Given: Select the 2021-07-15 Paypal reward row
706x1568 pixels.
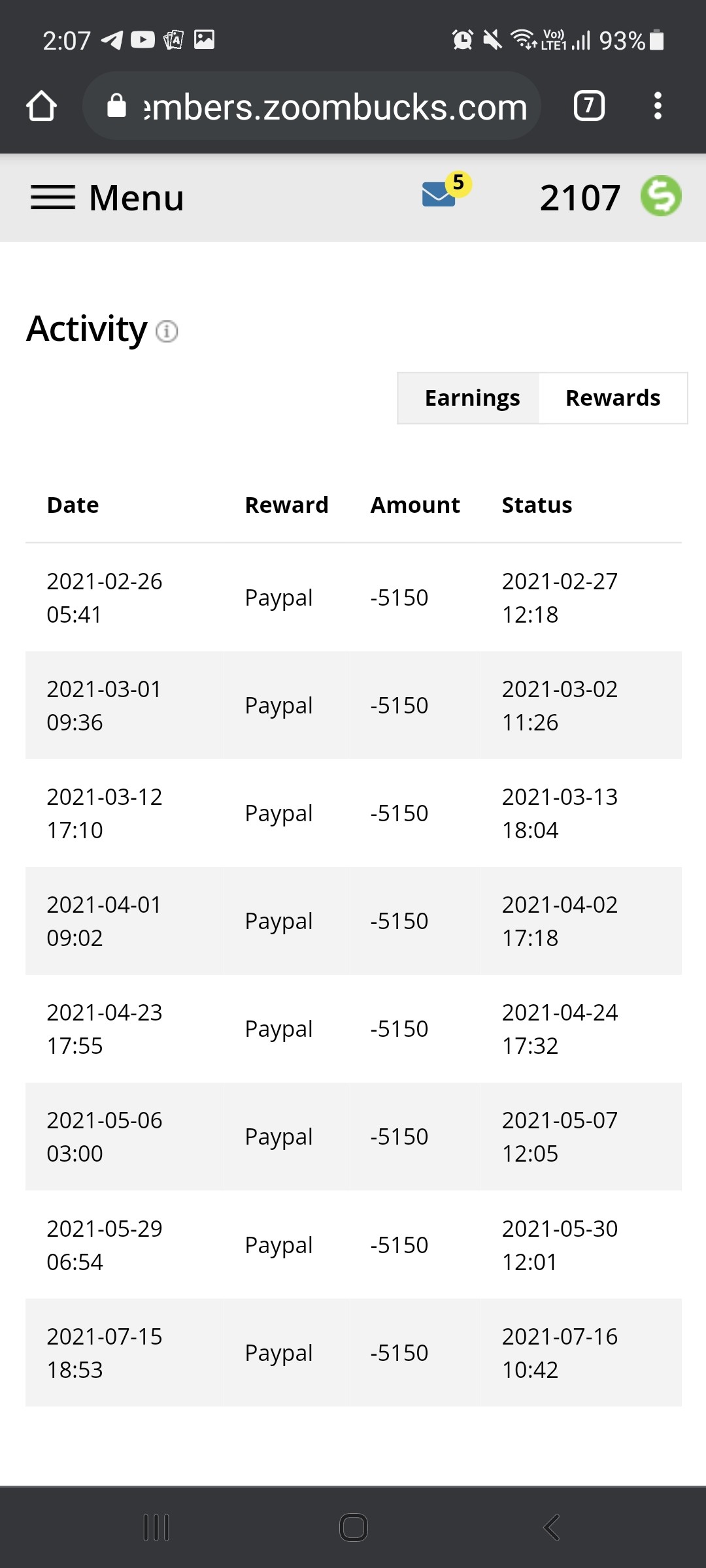Looking at the screenshot, I should pos(354,1352).
